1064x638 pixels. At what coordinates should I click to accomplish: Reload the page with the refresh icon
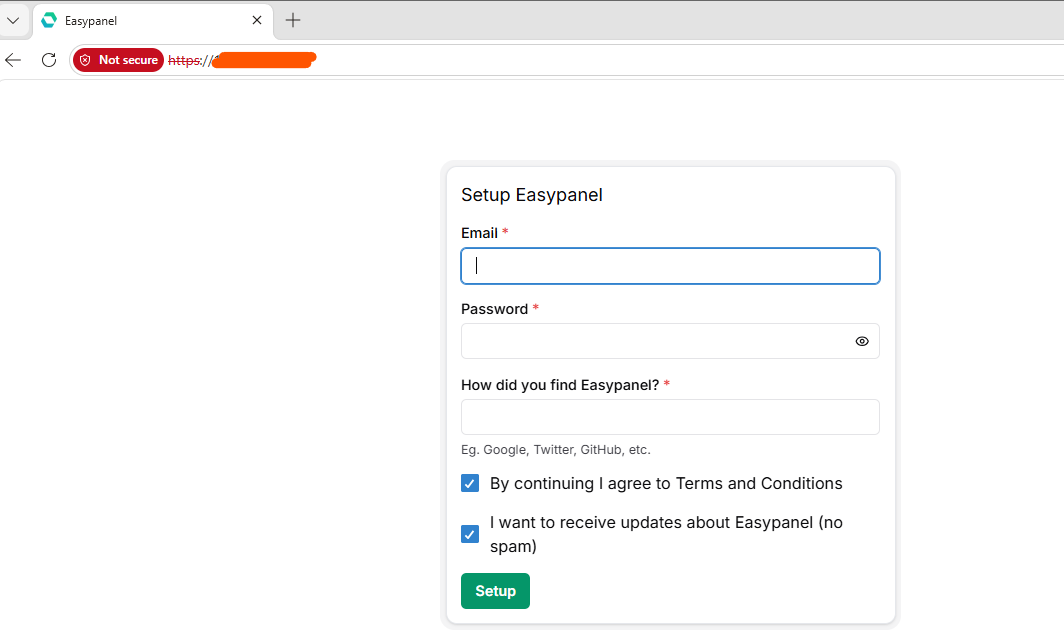pyautogui.click(x=48, y=60)
